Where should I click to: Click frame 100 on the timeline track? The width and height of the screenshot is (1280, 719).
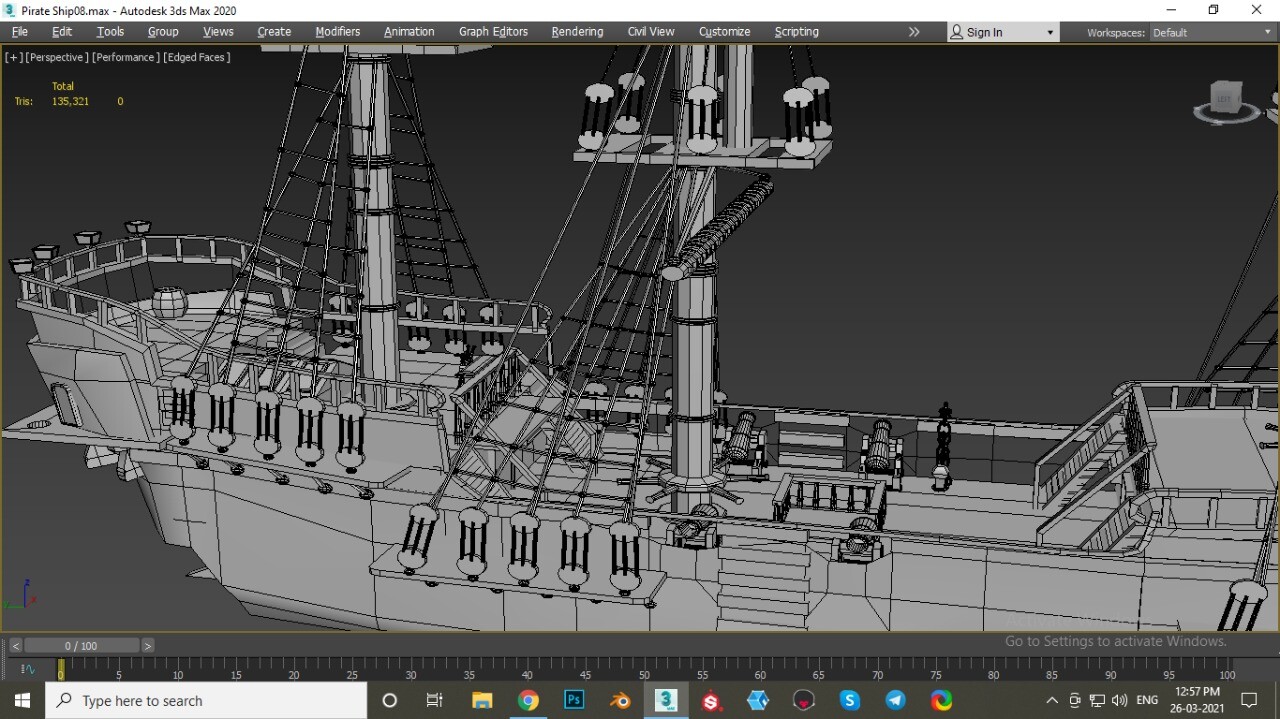coord(1227,670)
